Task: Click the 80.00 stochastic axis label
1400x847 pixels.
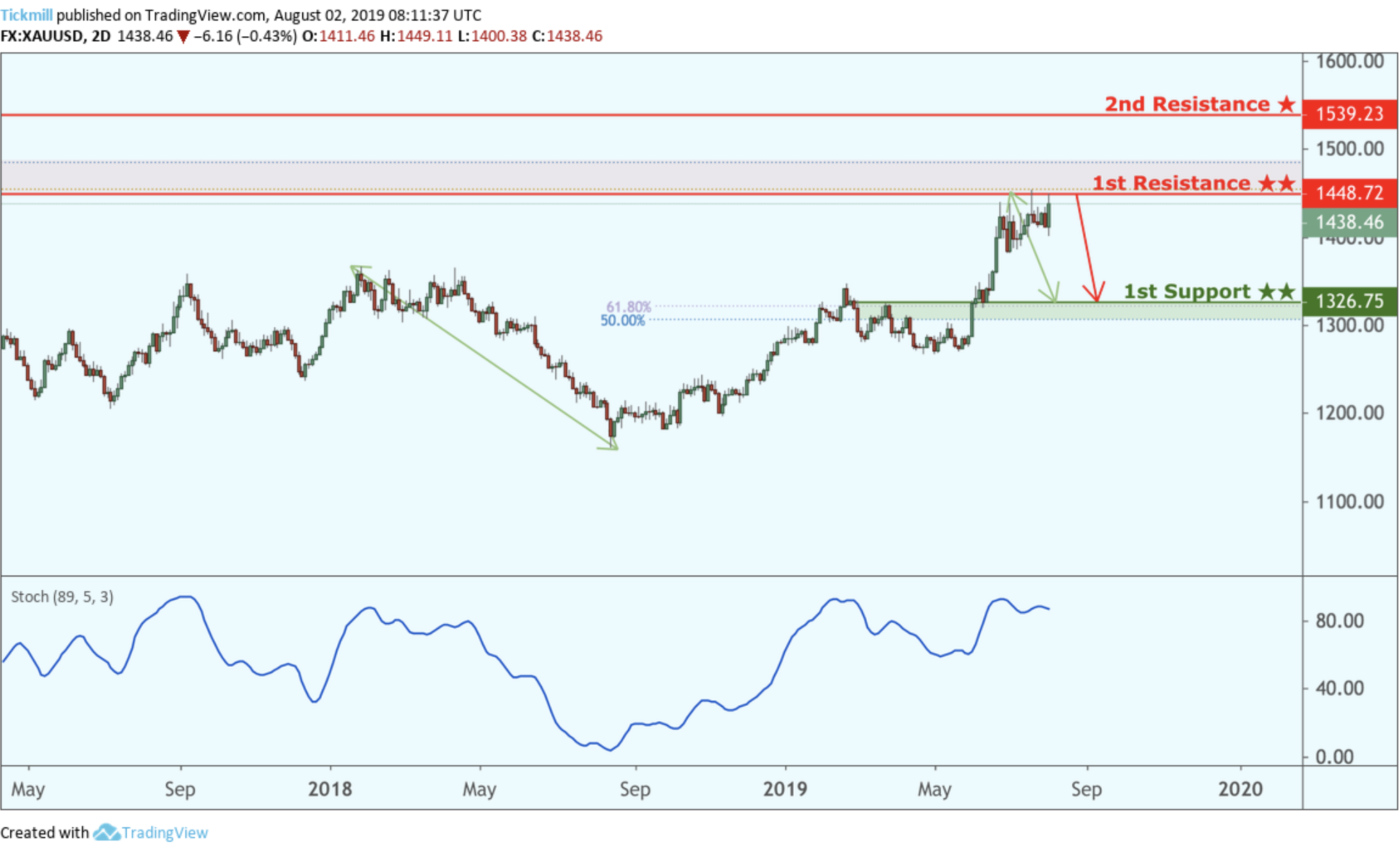Action: coord(1340,620)
